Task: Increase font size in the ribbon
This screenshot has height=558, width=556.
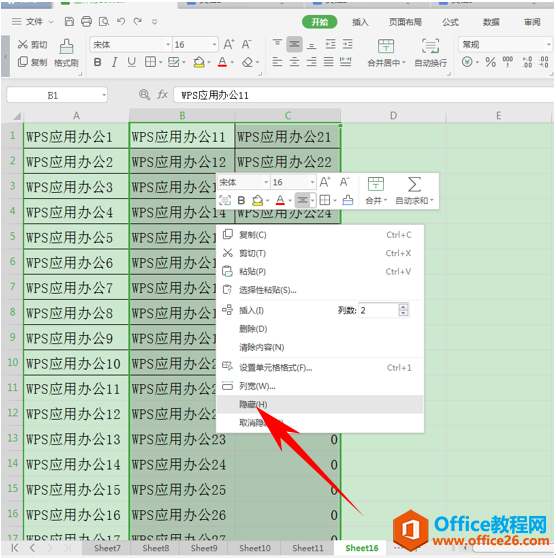Action: coord(229,44)
